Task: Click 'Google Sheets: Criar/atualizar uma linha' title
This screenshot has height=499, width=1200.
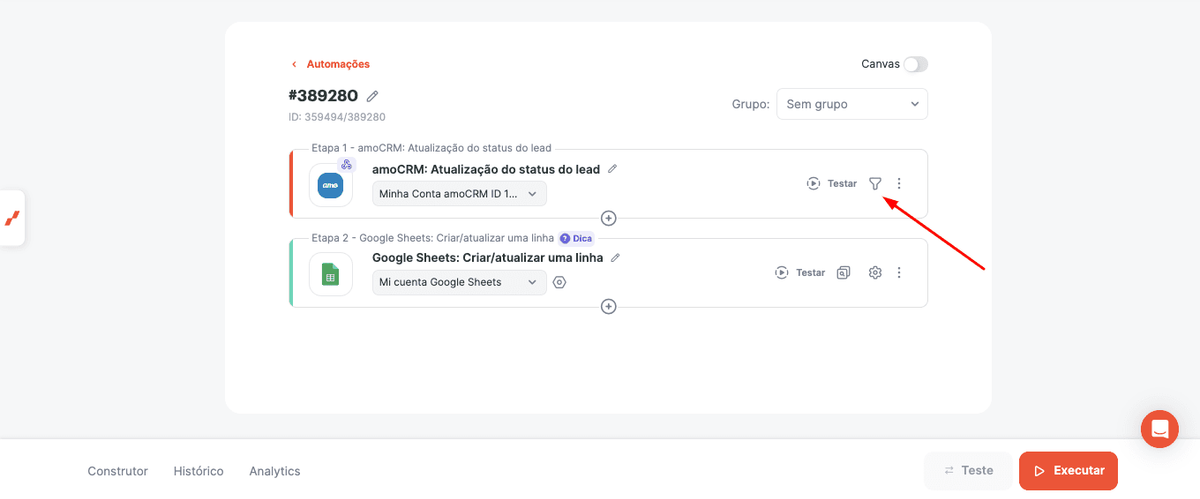Action: (x=487, y=258)
